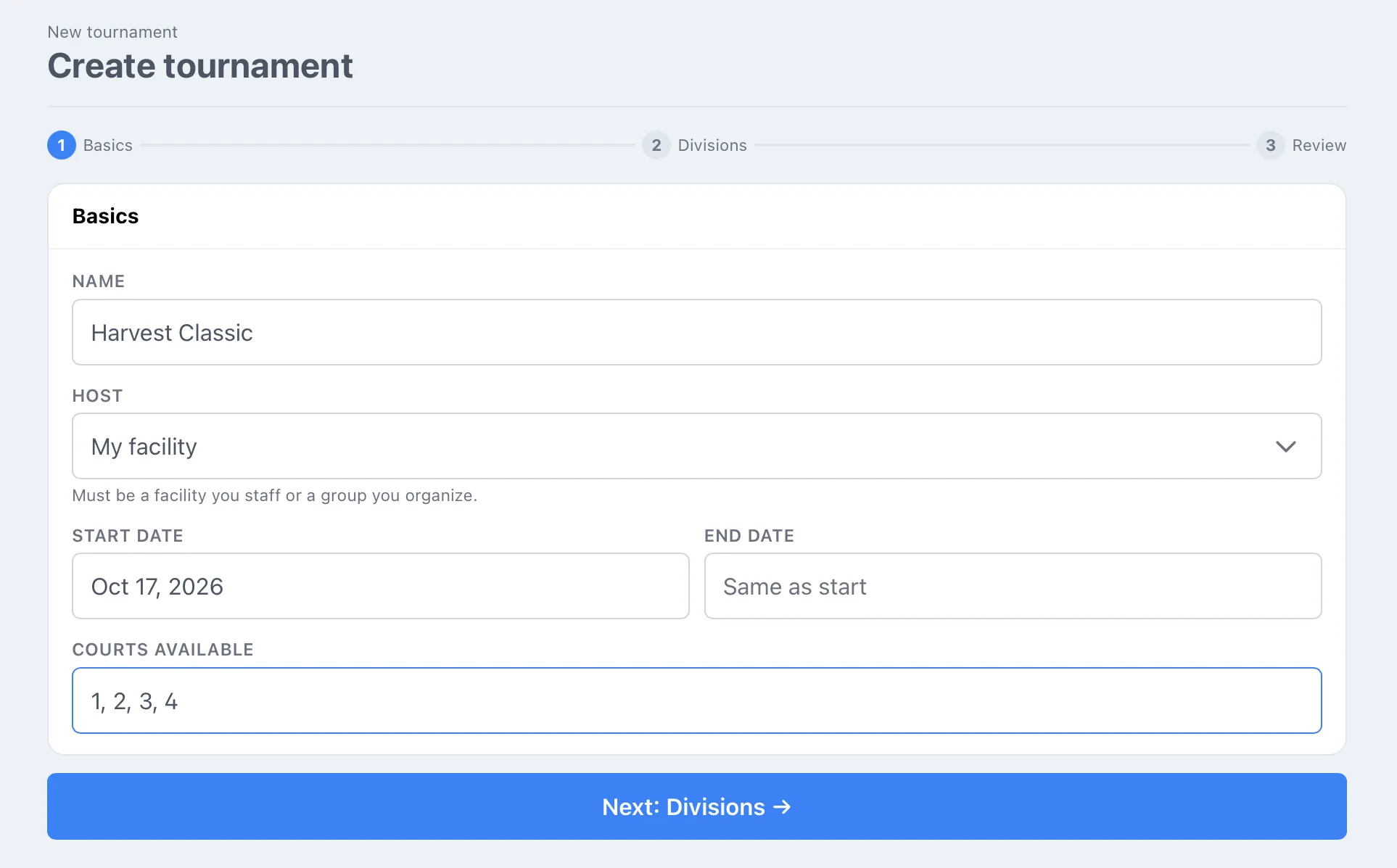1397x868 pixels.
Task: Open the Host dropdown chevron
Action: pos(1285,447)
